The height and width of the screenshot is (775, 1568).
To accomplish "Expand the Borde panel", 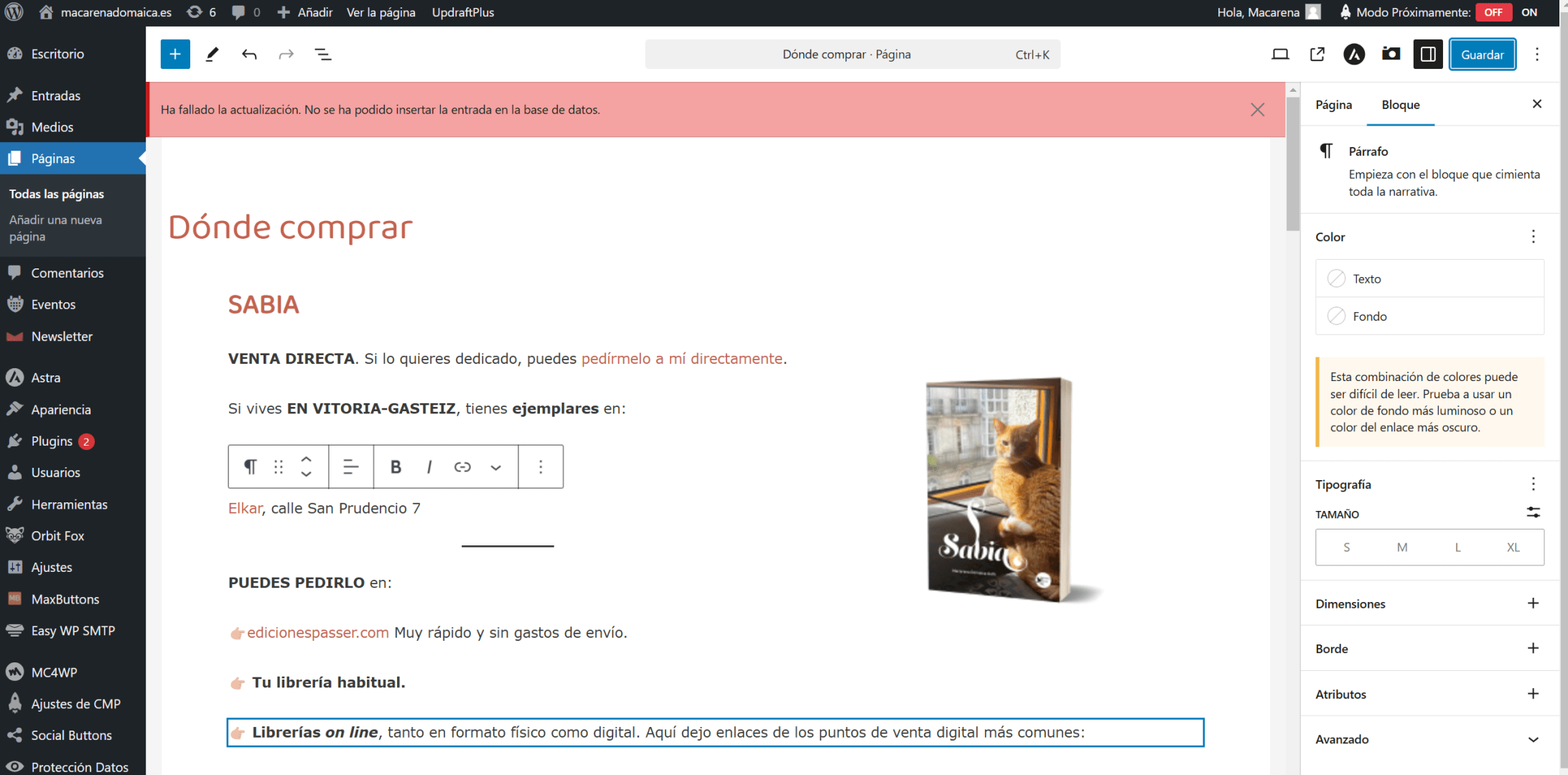I will (x=1429, y=649).
